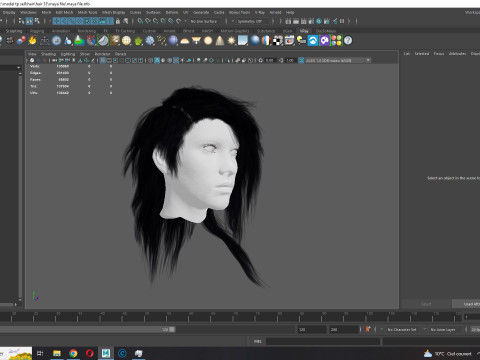Open the No Character Set dropdown
This screenshot has width=480, height=360.
coord(403,330)
